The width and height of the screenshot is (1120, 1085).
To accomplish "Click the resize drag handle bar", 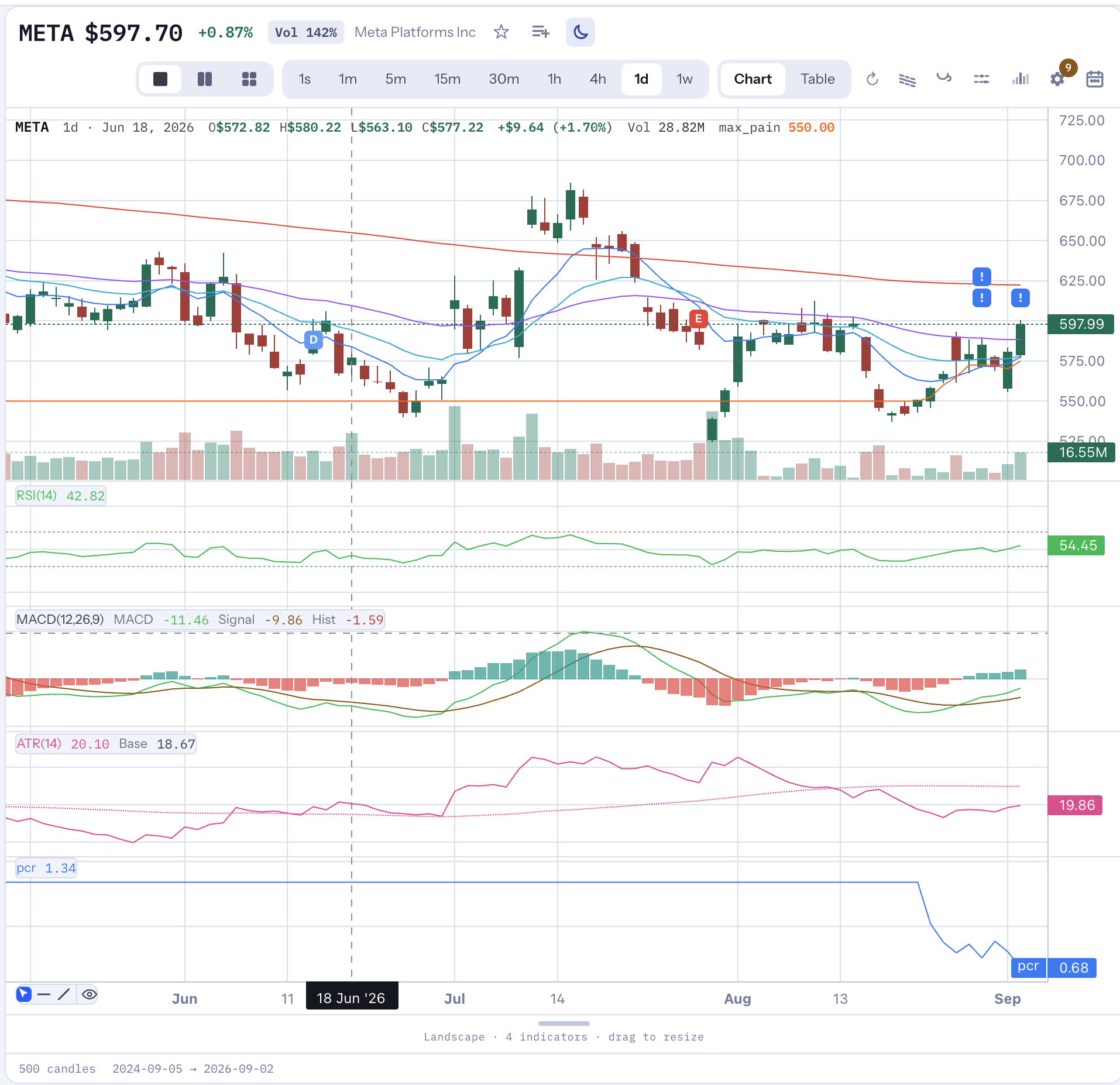I will 564,1024.
